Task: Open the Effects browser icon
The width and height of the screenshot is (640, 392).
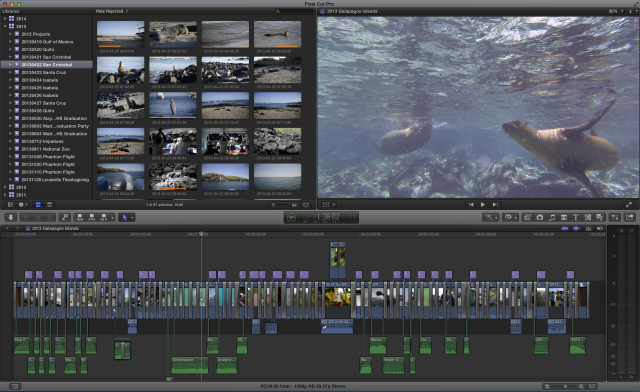Action: pyautogui.click(x=527, y=217)
